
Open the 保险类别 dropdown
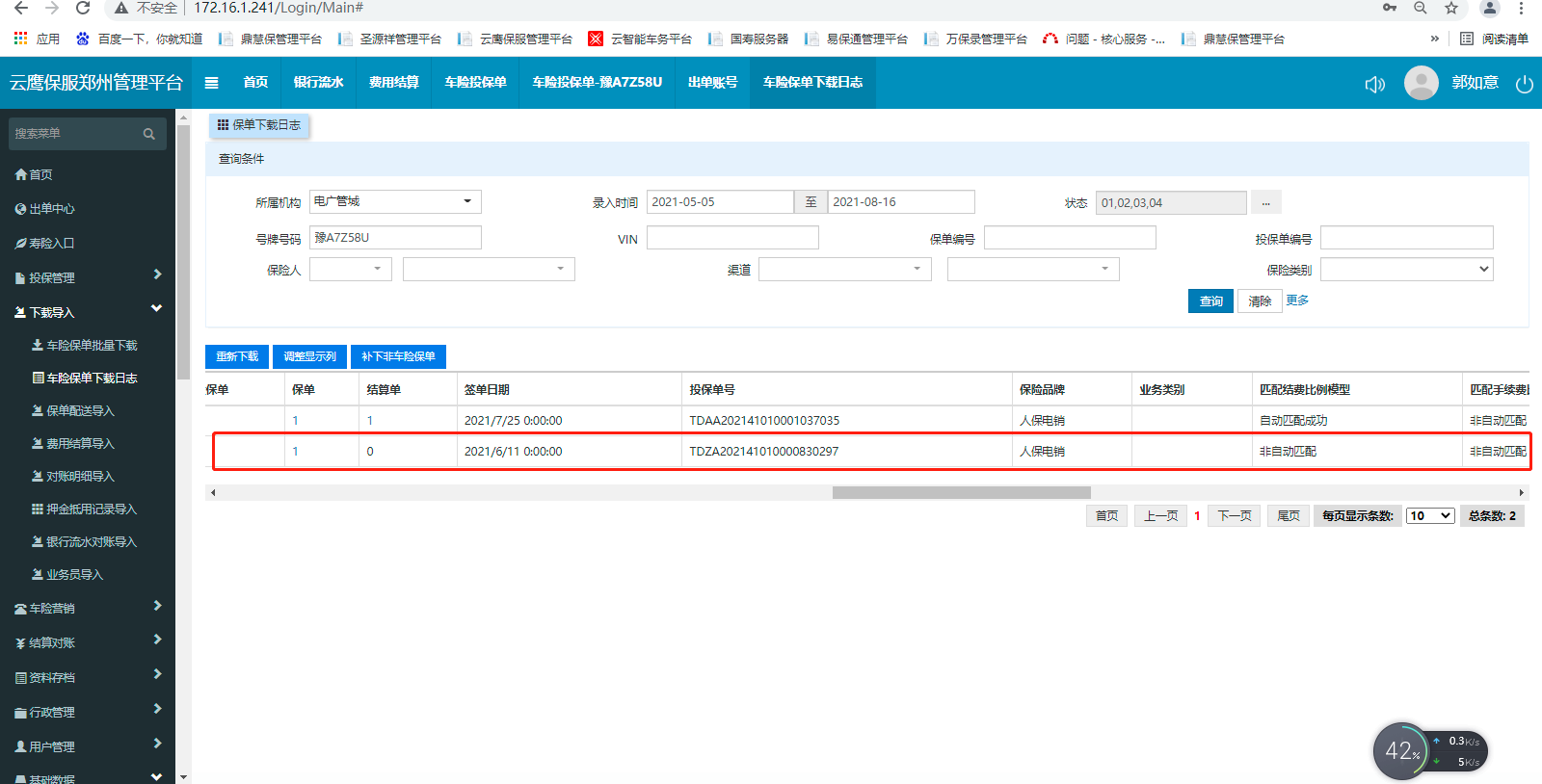[1406, 270]
